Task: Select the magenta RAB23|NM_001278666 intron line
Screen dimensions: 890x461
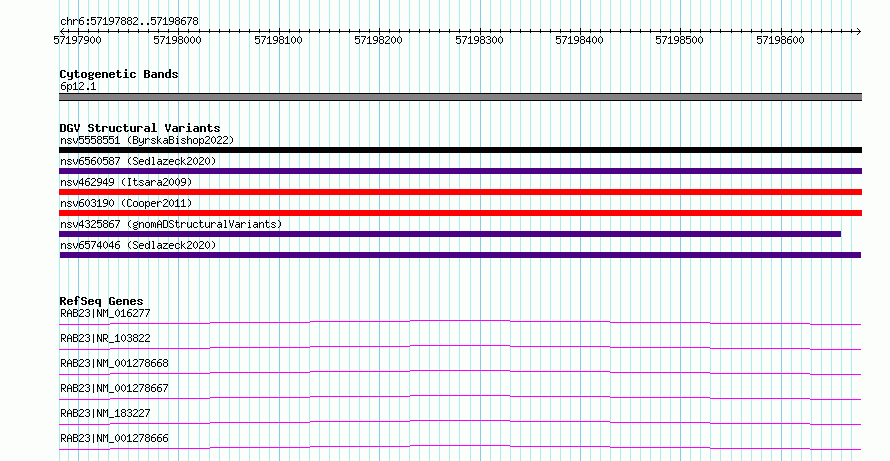Action: 460,447
